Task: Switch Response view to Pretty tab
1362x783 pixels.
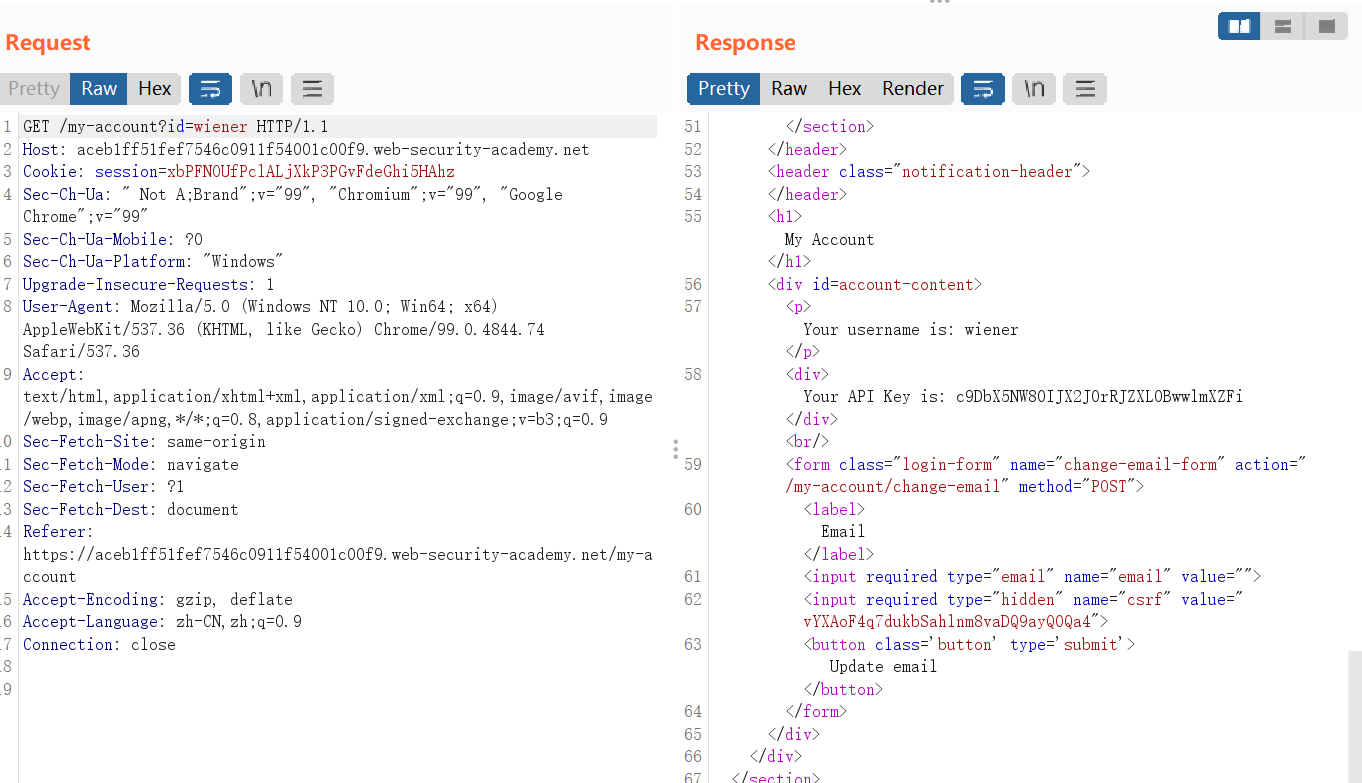Action: point(724,89)
